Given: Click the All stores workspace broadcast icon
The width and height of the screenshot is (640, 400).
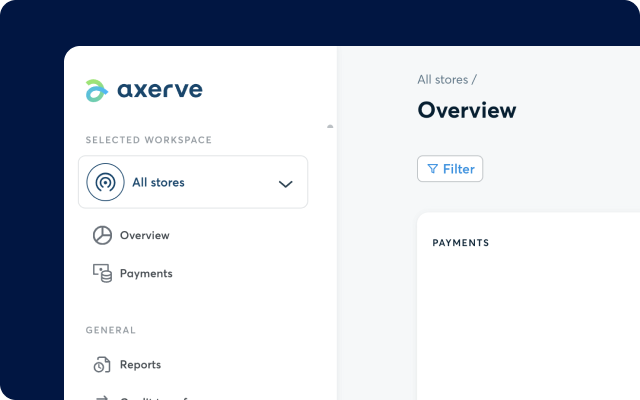Looking at the screenshot, I should [105, 182].
